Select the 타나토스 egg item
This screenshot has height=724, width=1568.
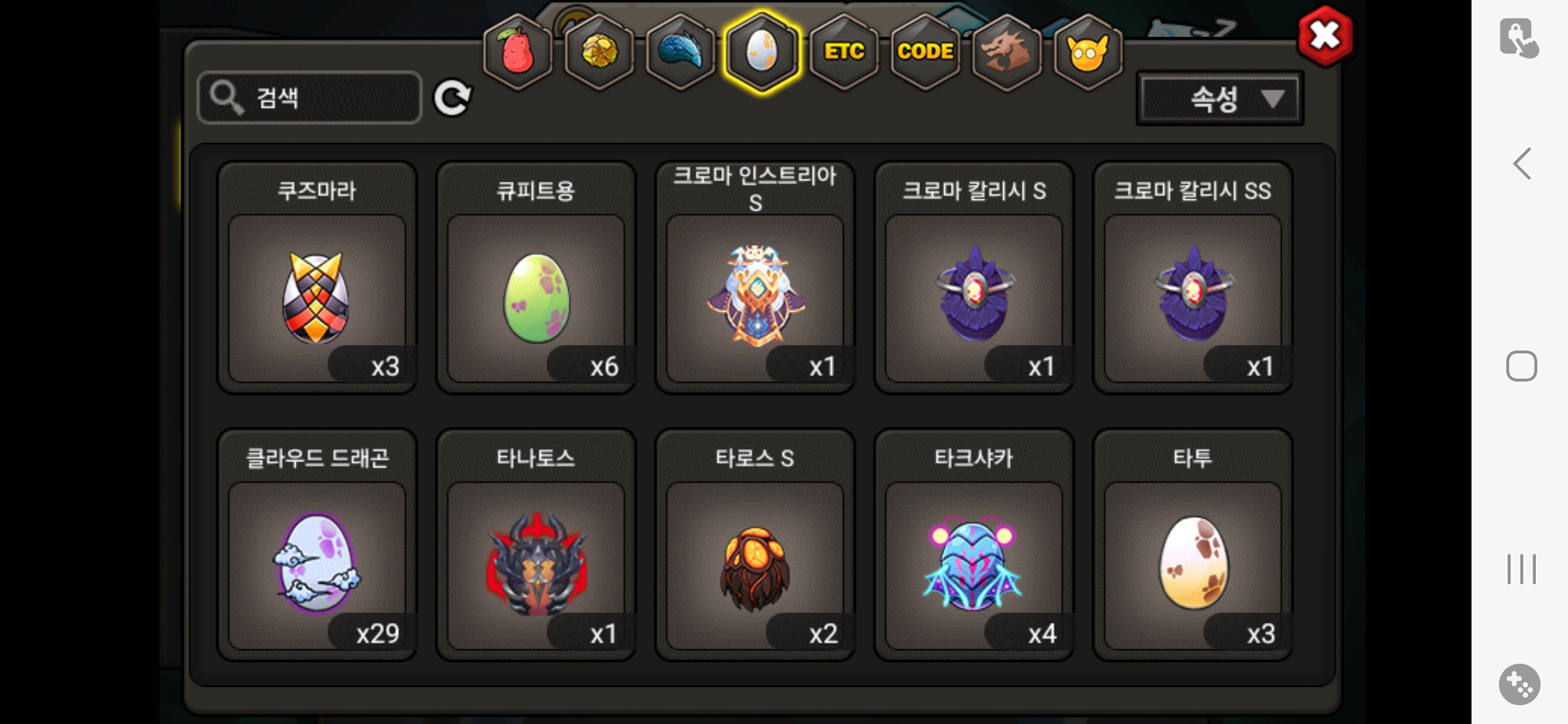pyautogui.click(x=536, y=545)
